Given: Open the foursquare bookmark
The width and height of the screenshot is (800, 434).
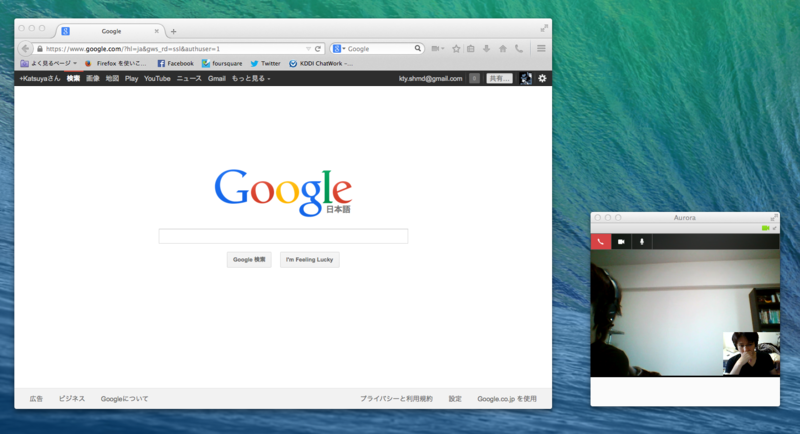Looking at the screenshot, I should click(222, 63).
